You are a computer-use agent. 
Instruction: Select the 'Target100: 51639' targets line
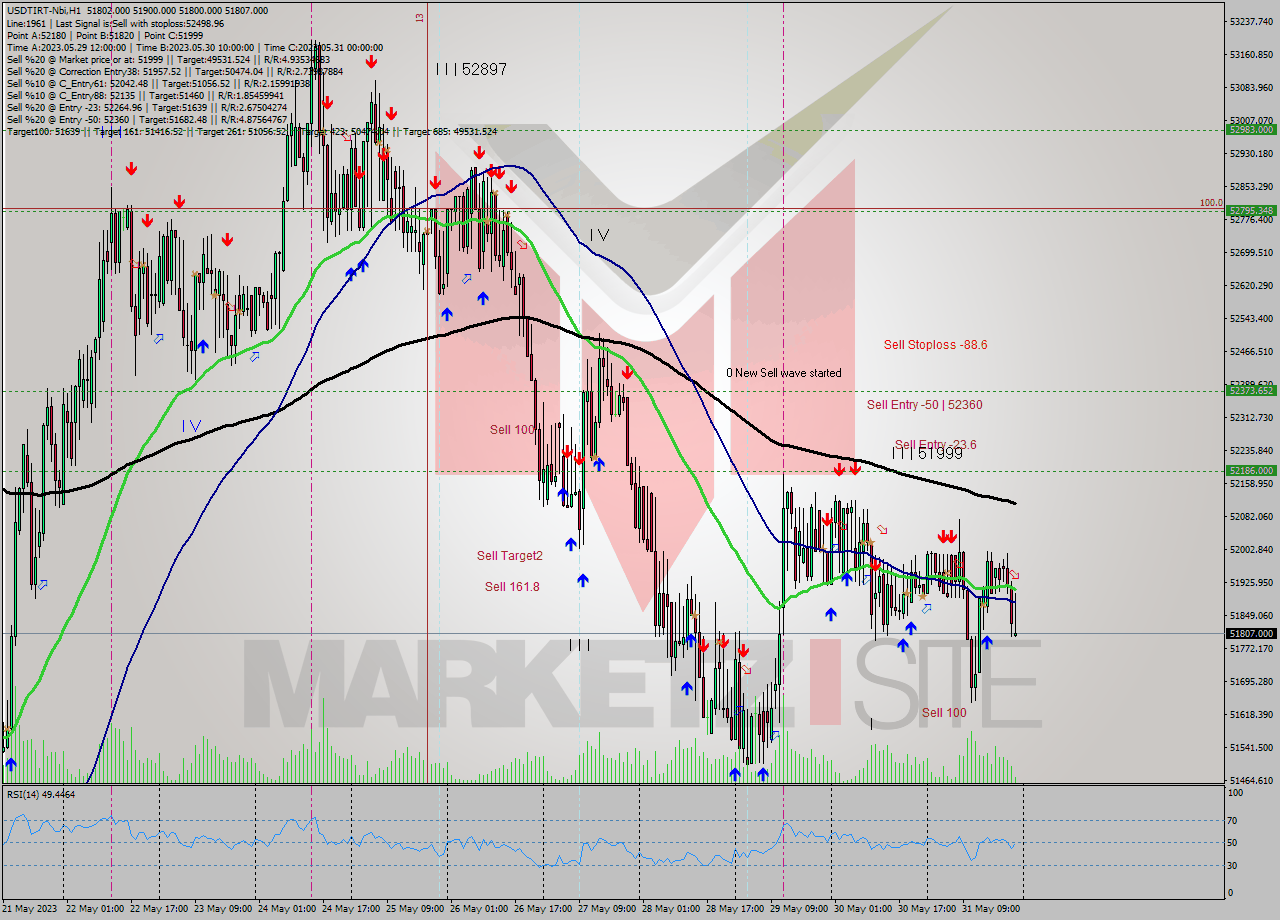(252, 131)
